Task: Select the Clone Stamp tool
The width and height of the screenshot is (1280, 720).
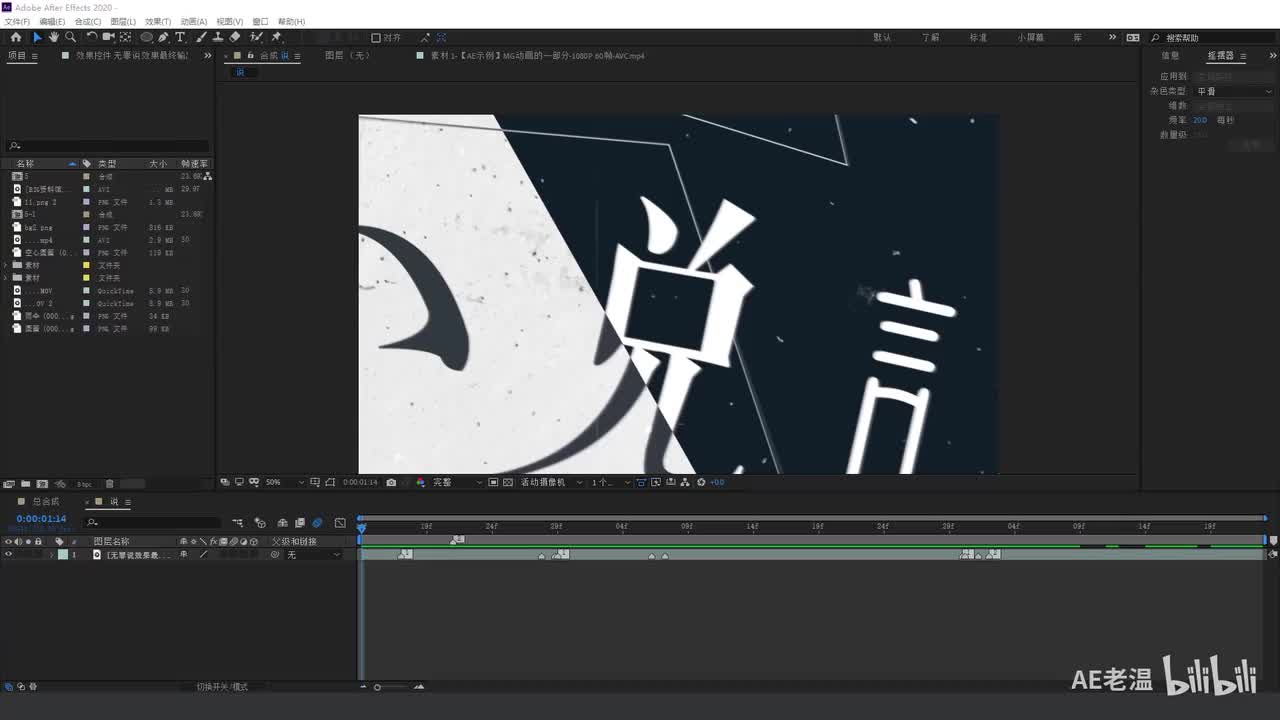Action: pyautogui.click(x=218, y=37)
